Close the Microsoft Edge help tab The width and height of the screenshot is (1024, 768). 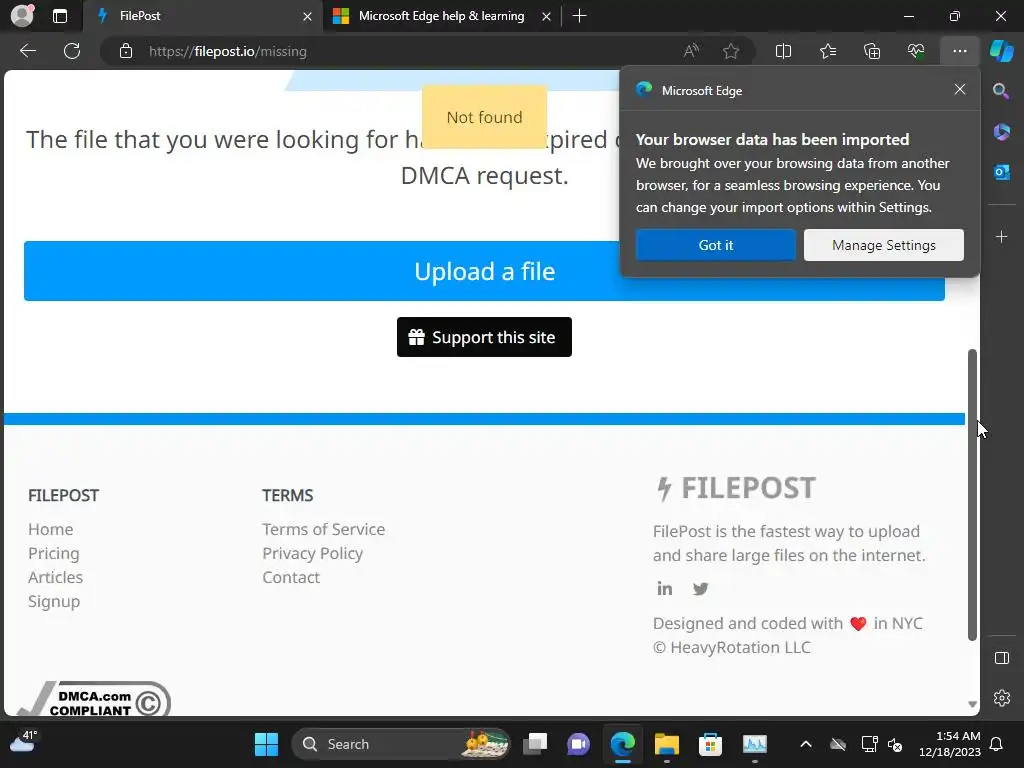click(546, 16)
